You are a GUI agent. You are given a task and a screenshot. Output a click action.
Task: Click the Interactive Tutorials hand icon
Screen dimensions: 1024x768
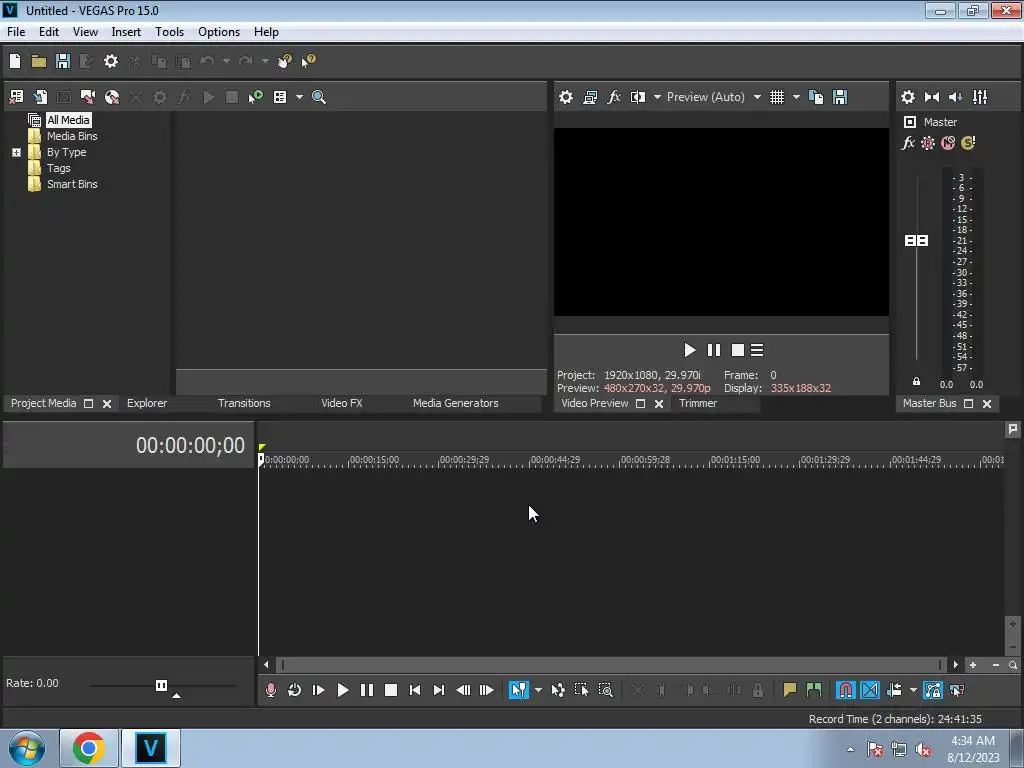point(284,61)
